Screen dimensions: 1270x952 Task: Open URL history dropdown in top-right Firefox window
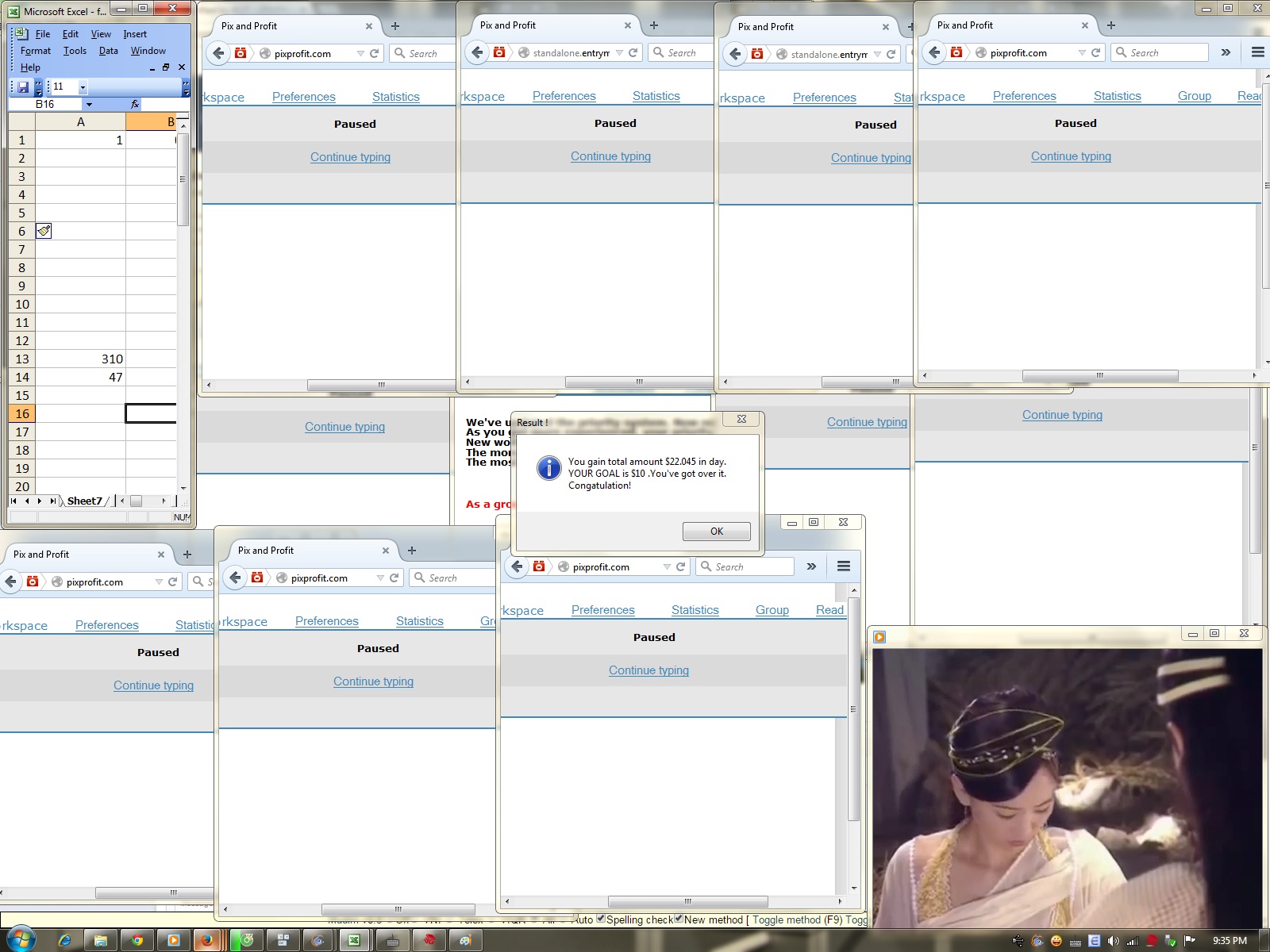point(1082,52)
